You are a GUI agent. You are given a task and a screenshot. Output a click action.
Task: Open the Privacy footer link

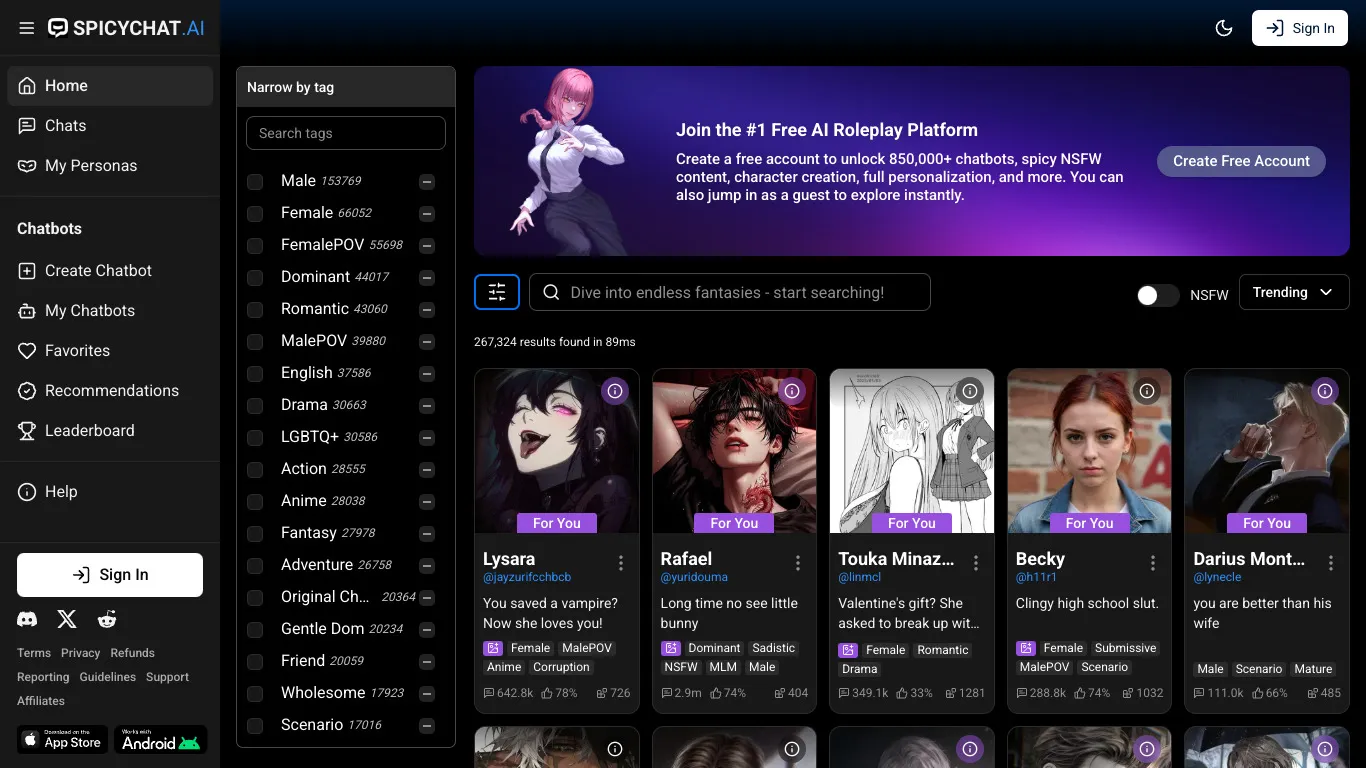point(81,653)
